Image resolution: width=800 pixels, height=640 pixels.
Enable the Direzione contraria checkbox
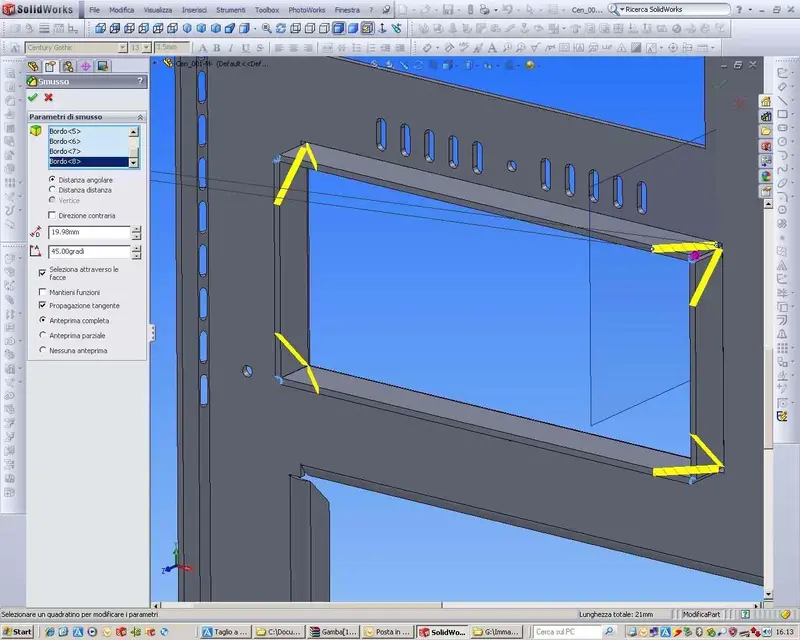[x=52, y=215]
